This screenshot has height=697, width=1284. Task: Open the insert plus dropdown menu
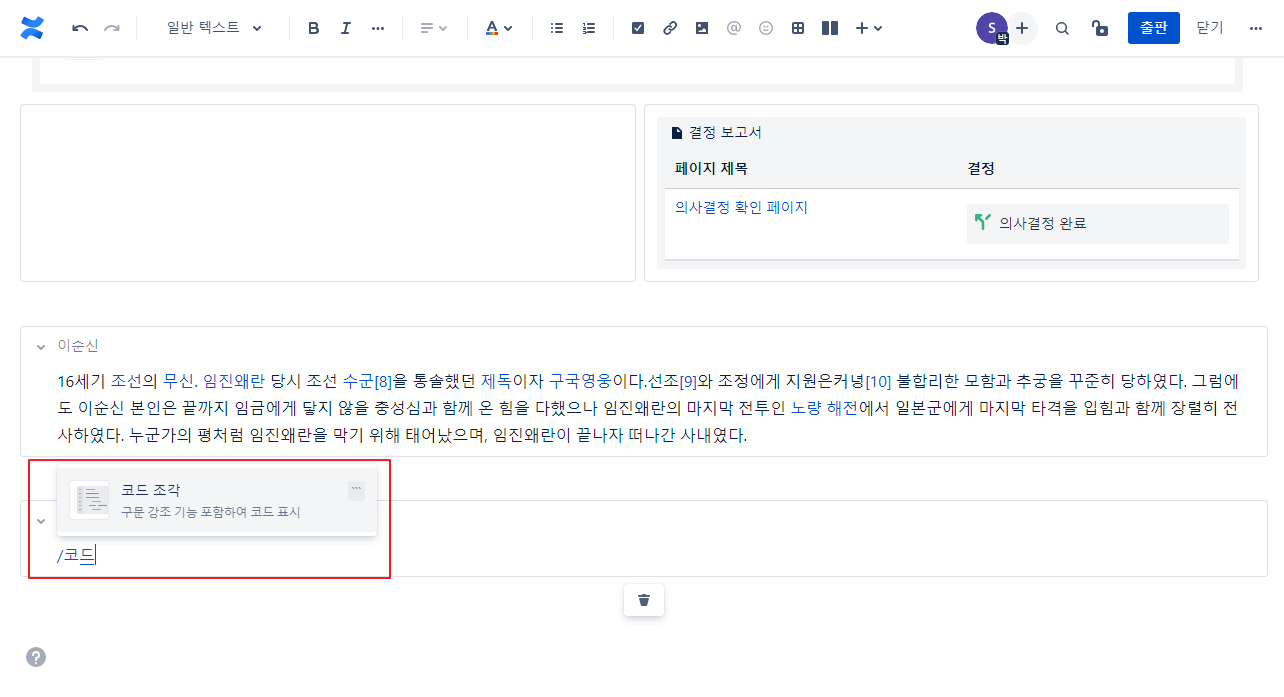tap(868, 28)
